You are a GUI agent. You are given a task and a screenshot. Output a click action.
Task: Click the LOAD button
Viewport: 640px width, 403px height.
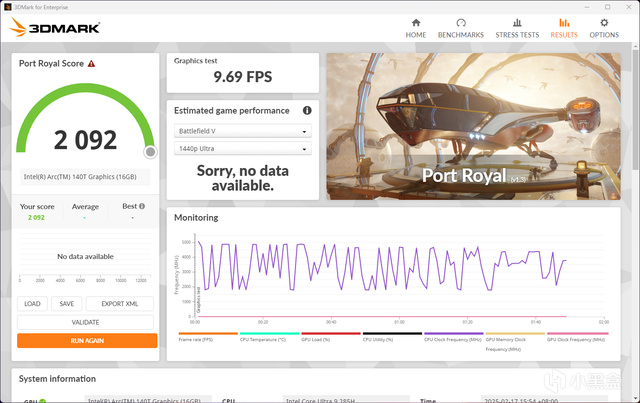(x=32, y=304)
